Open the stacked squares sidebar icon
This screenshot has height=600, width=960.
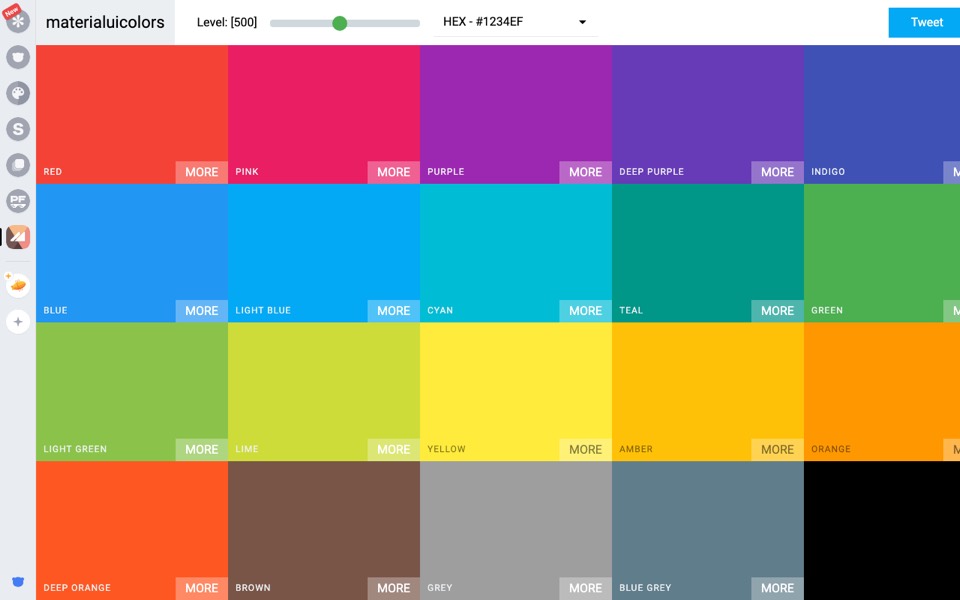[18, 165]
